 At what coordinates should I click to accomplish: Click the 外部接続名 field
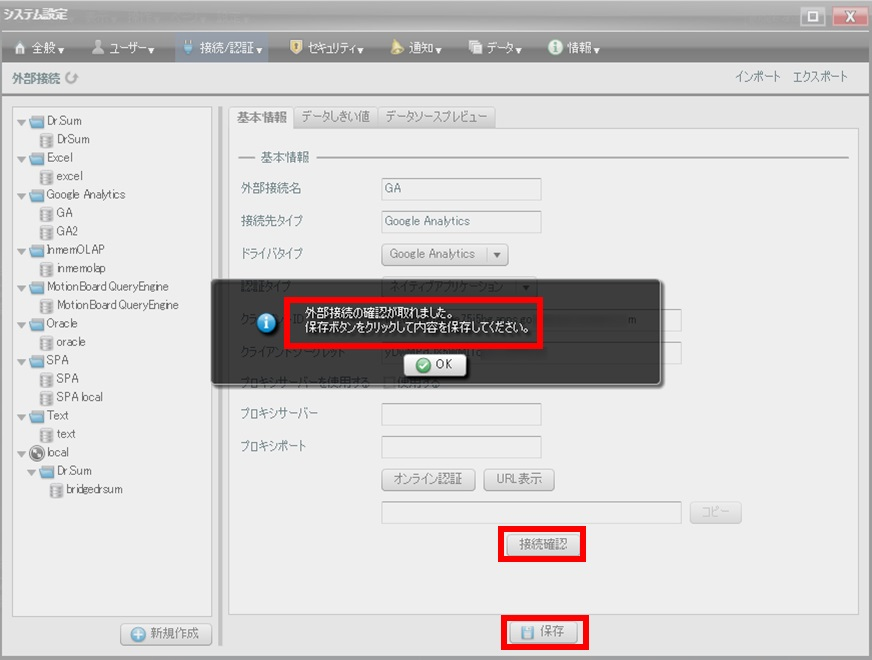(461, 189)
